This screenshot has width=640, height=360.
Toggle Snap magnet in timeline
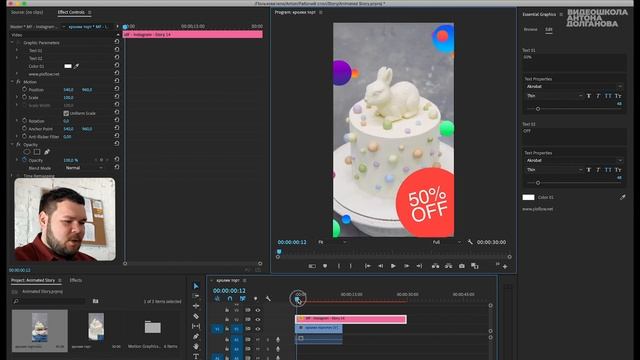230,299
